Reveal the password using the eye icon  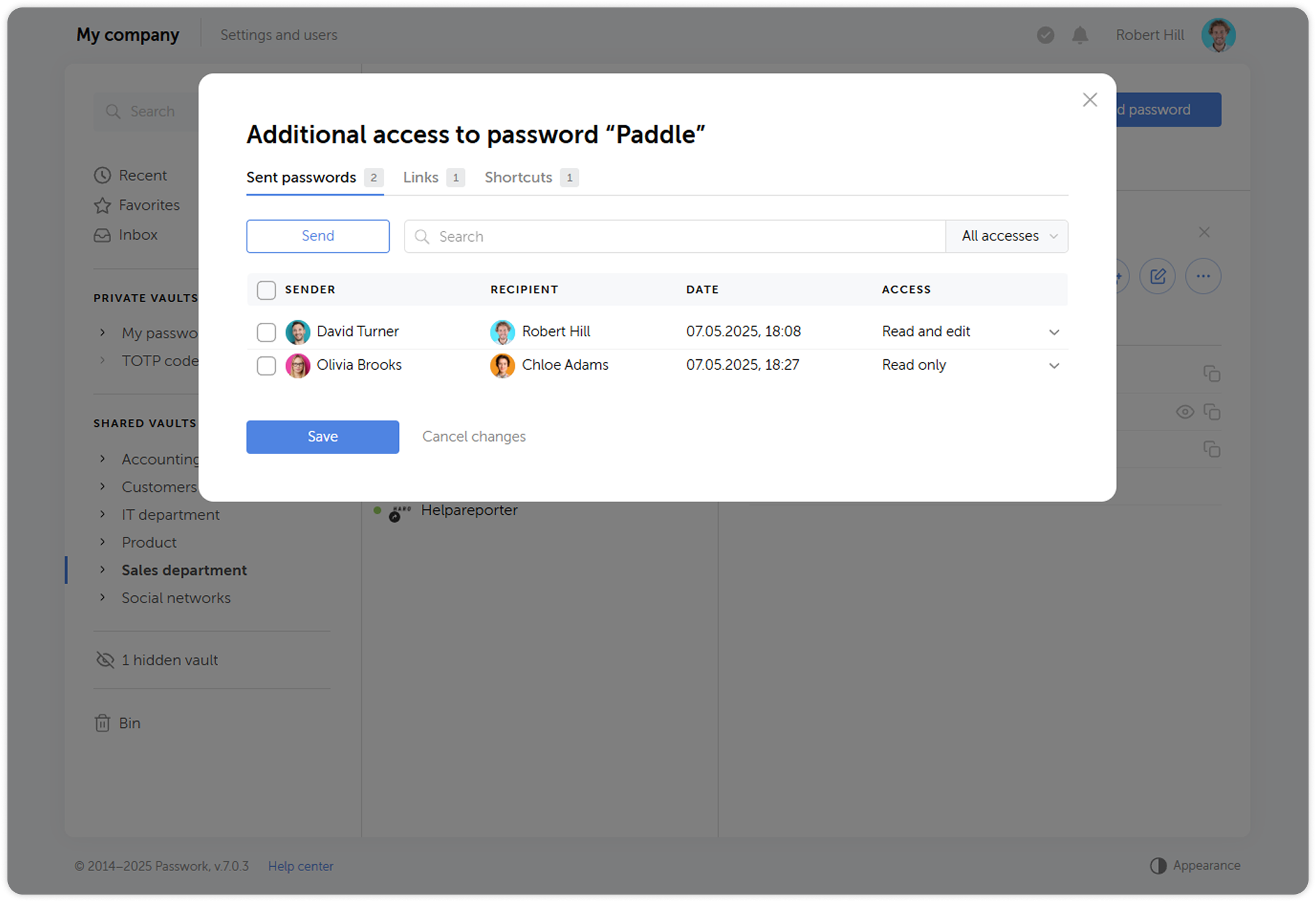(x=1185, y=411)
